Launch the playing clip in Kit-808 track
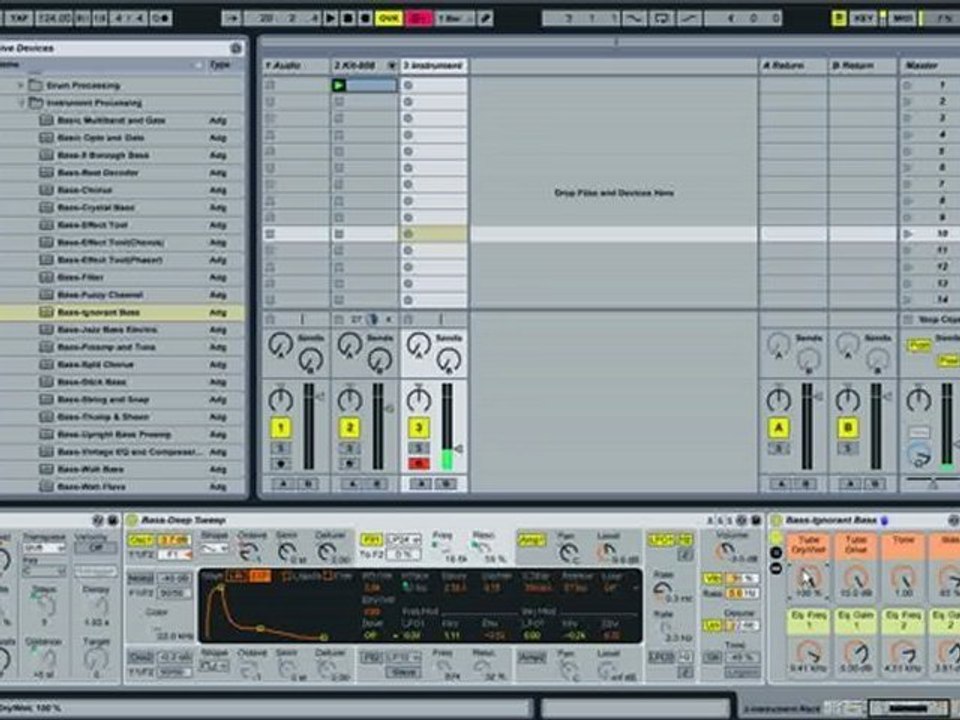Image resolution: width=960 pixels, height=720 pixels. [338, 85]
